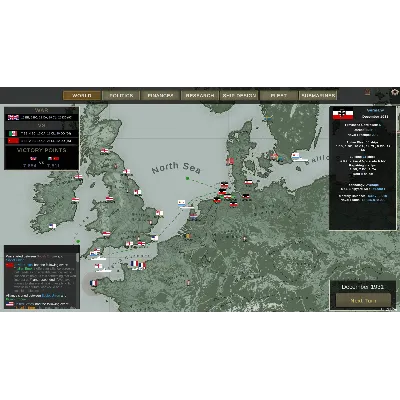Screen dimensions: 400x400
Task: End the turn with Next Turn
Action: tap(363, 301)
